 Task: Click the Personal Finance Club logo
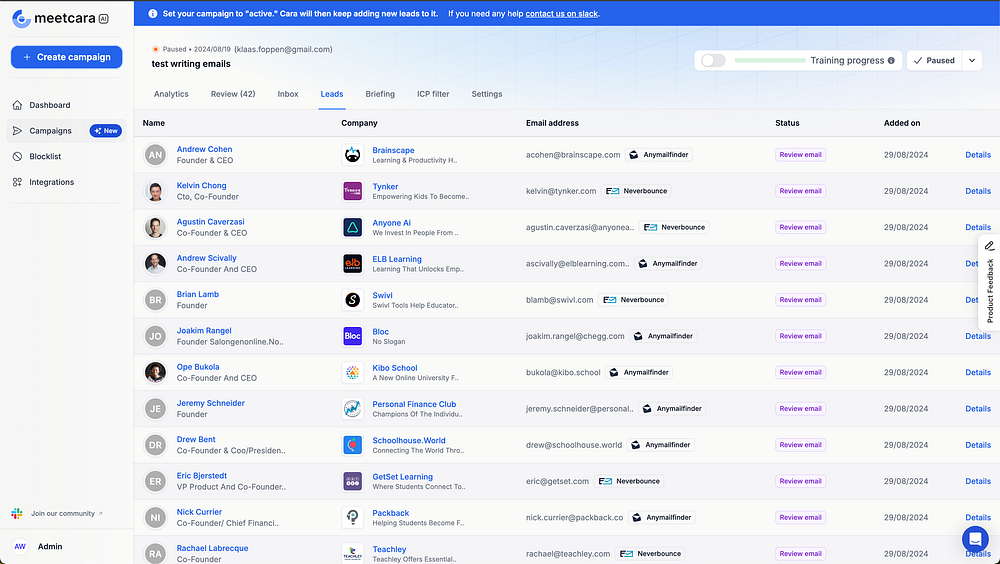coord(353,408)
